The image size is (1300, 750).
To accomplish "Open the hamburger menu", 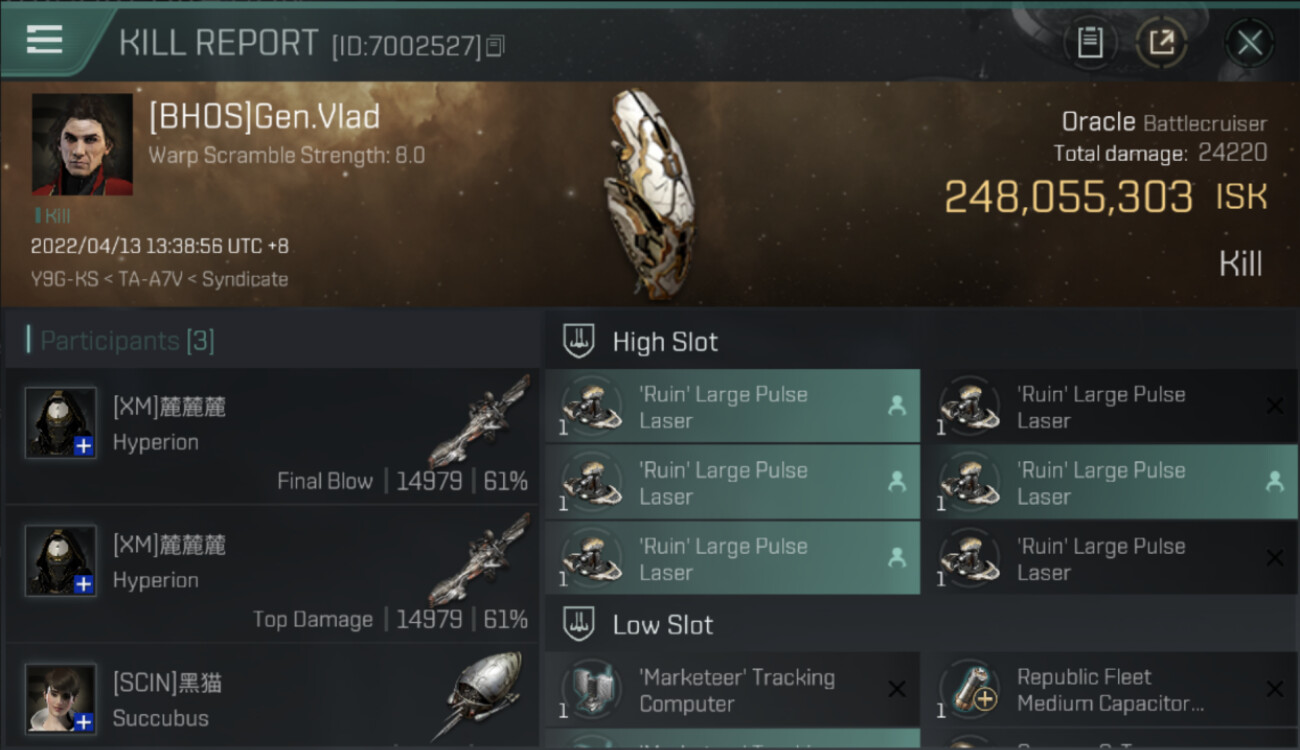I will click(x=44, y=40).
